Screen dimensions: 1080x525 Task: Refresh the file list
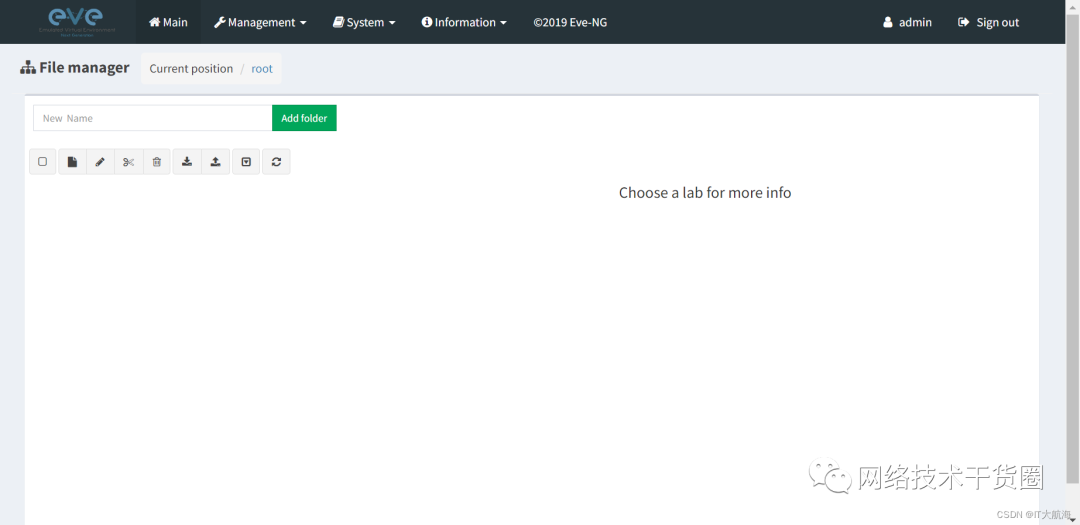(x=276, y=162)
